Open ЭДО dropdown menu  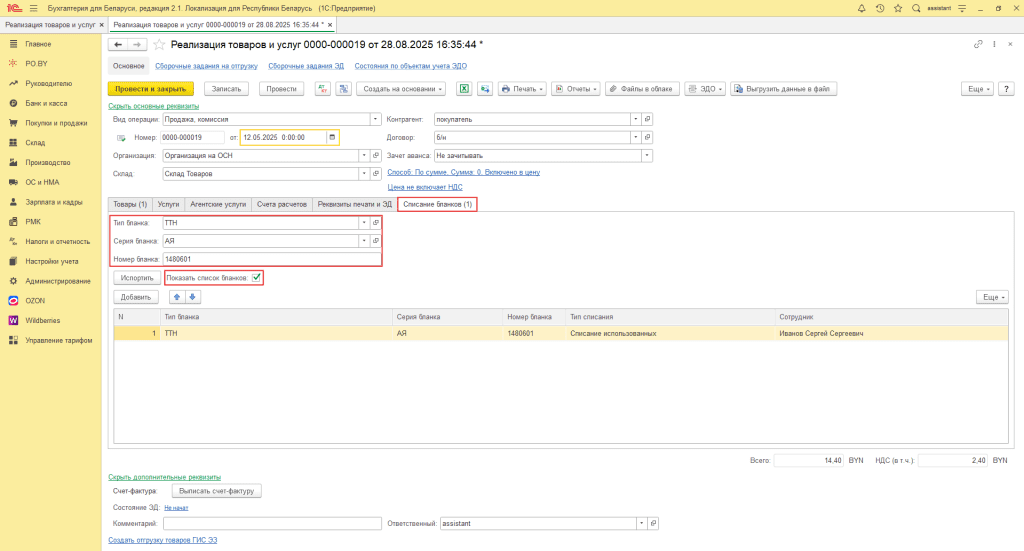point(705,89)
